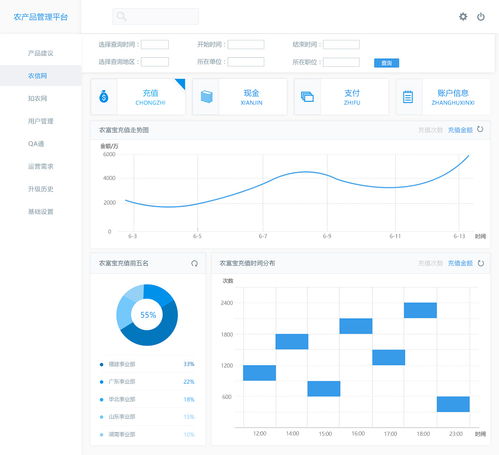The height and width of the screenshot is (455, 499).
Task: Open the query region selection box
Action: (155, 62)
